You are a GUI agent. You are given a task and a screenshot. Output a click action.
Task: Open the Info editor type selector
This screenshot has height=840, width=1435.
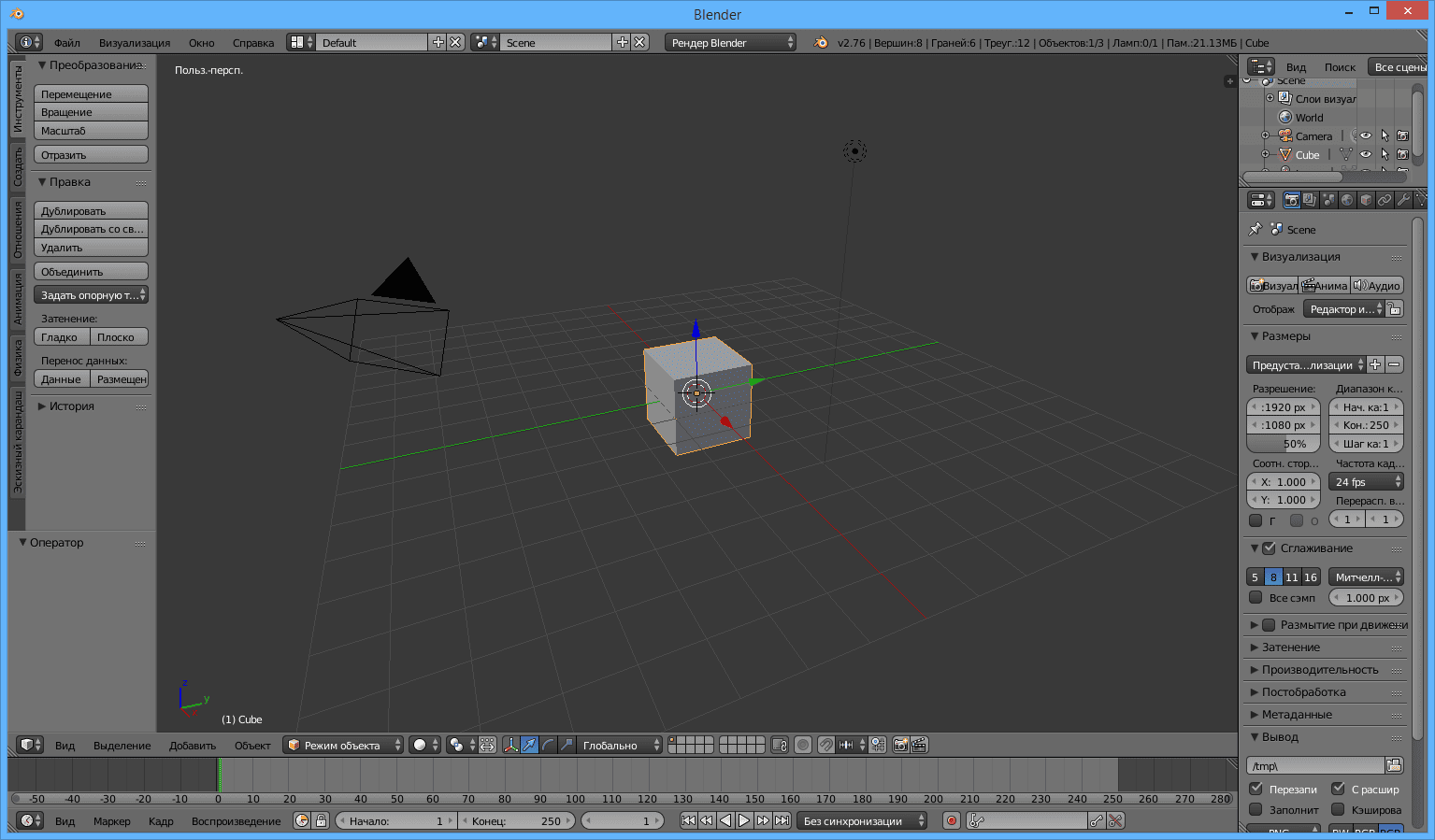point(29,42)
